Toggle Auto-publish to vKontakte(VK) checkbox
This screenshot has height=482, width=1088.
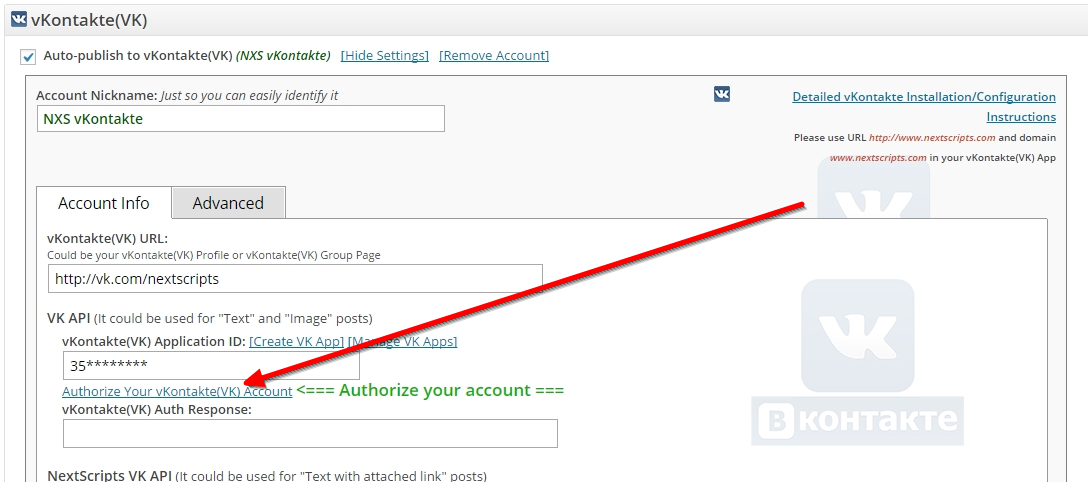click(x=28, y=57)
